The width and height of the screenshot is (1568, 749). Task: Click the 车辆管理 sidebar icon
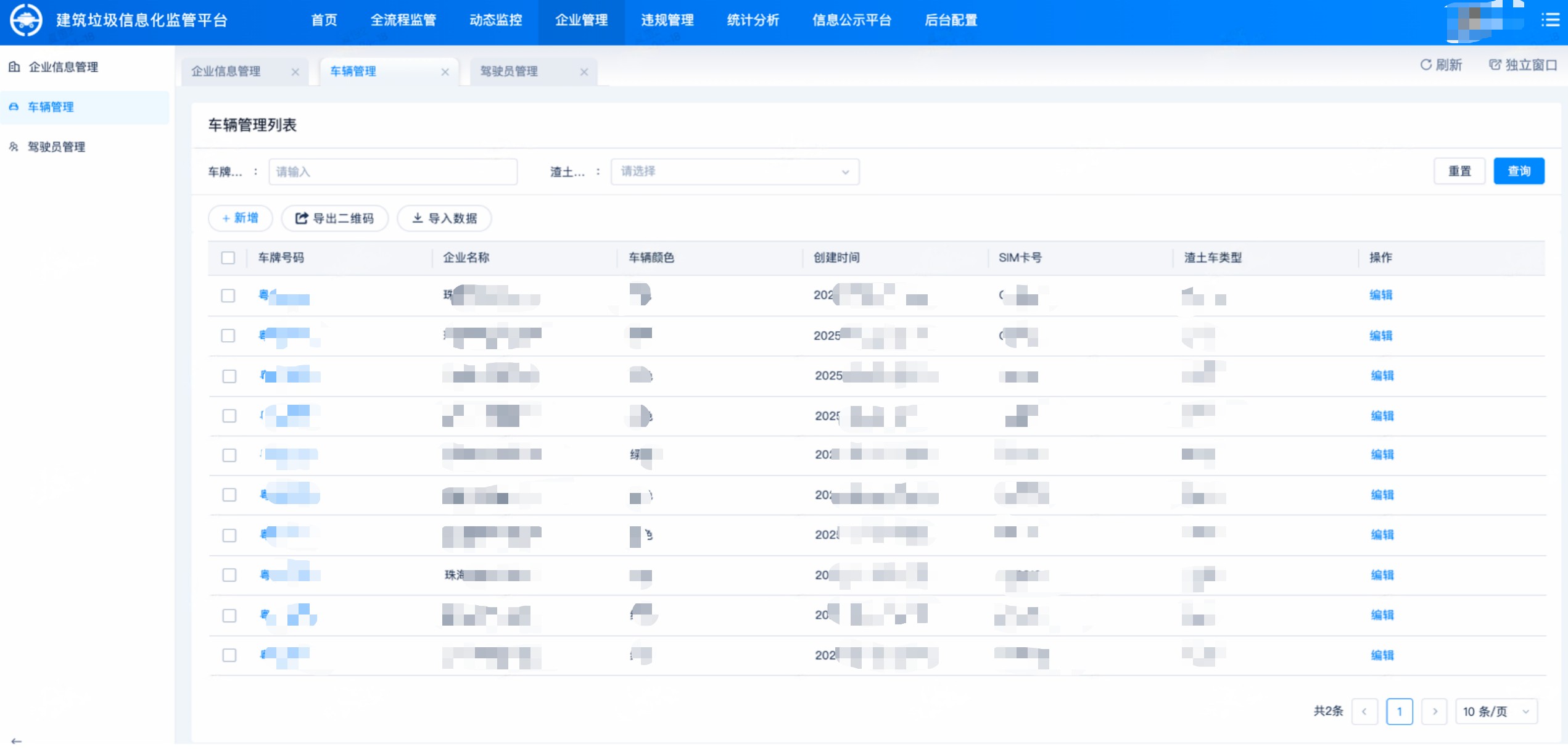click(14, 107)
